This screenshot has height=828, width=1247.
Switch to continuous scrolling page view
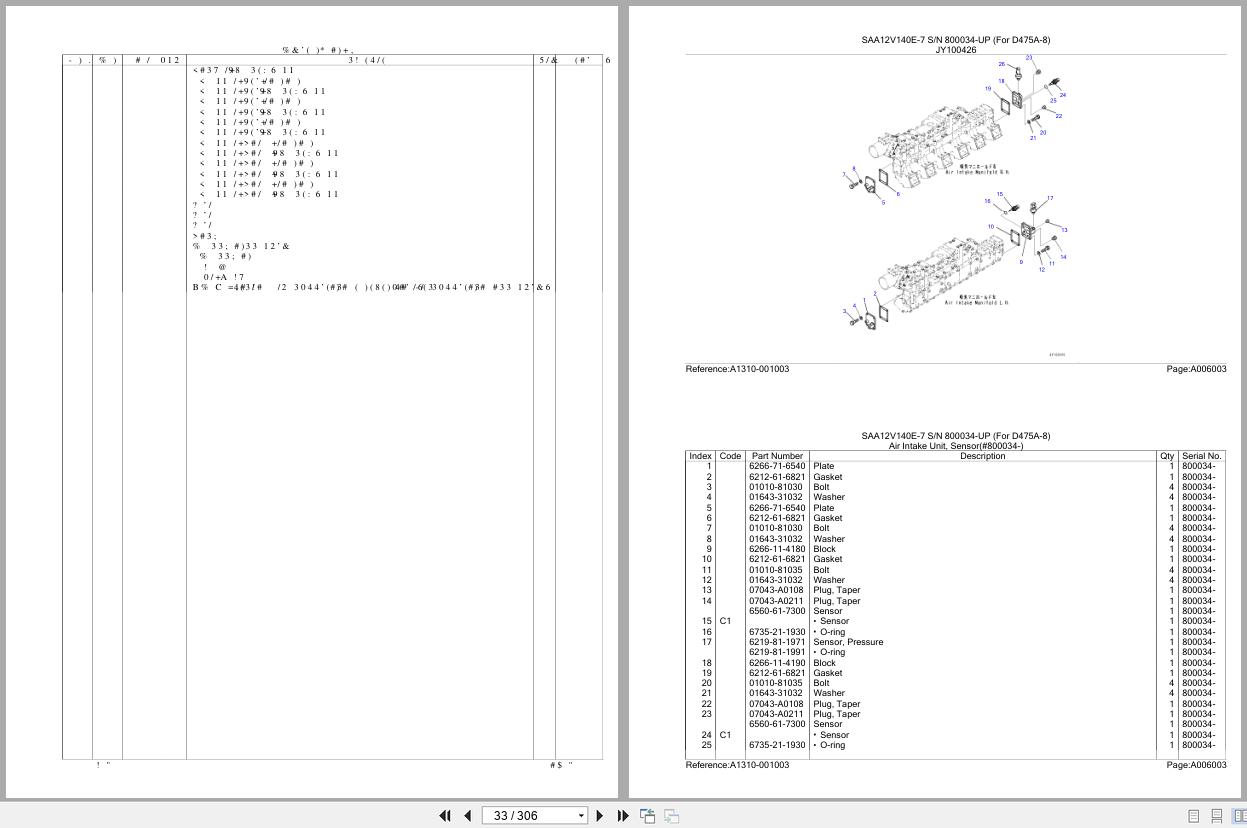pos(1216,816)
